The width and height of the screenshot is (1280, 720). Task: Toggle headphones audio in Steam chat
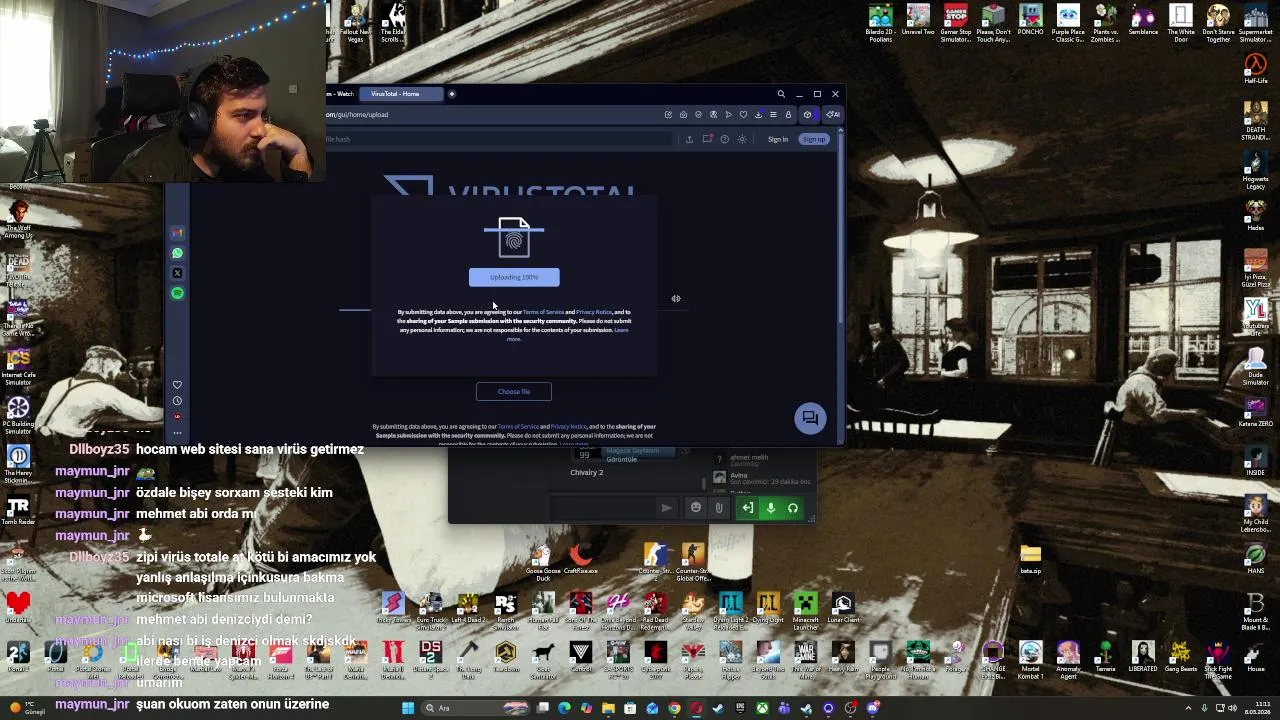pos(792,508)
